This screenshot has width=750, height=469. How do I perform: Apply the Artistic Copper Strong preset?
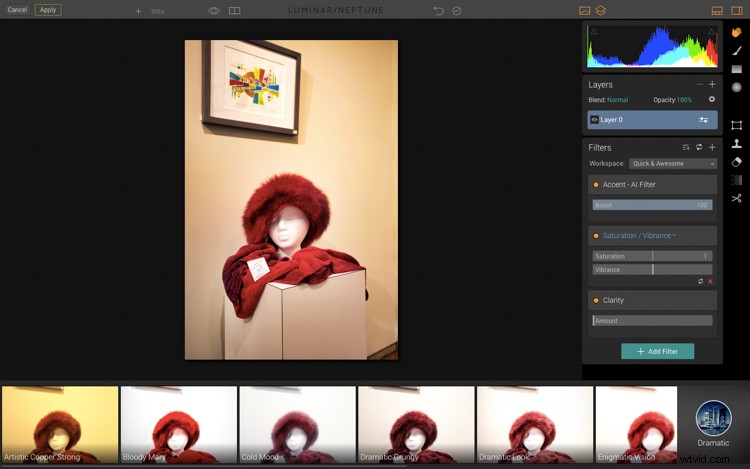60,425
